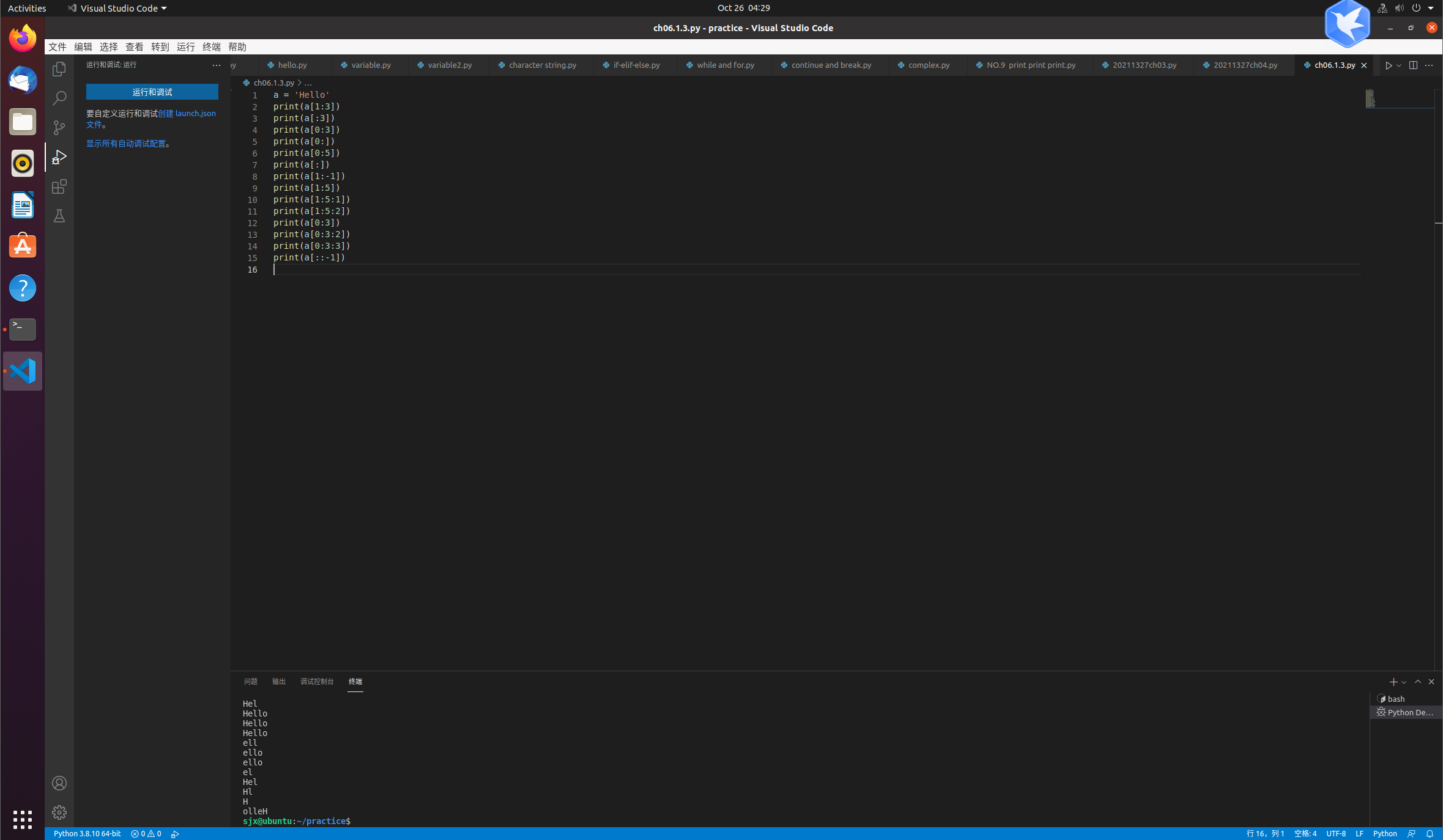The height and width of the screenshot is (840, 1443).
Task: Switch to the hello.py tab
Action: coord(292,65)
